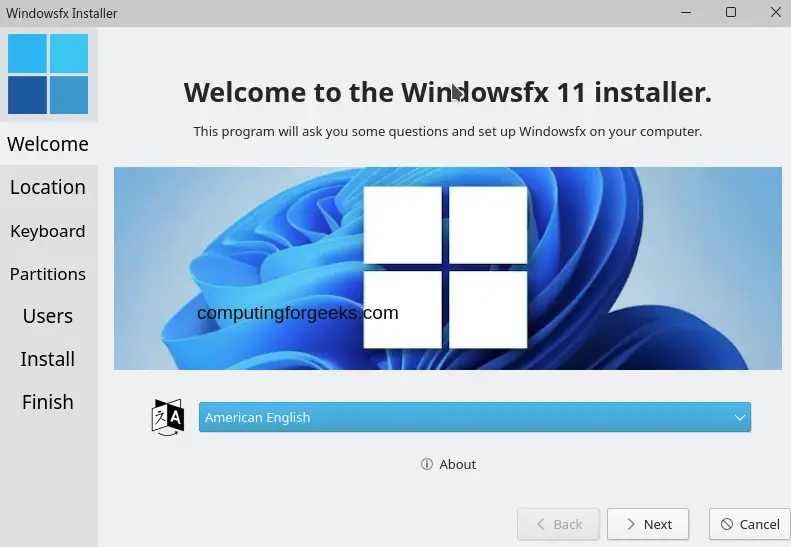Click the language translation icon beside the dropdown
Viewport: 791px width, 547px height.
pos(168,417)
